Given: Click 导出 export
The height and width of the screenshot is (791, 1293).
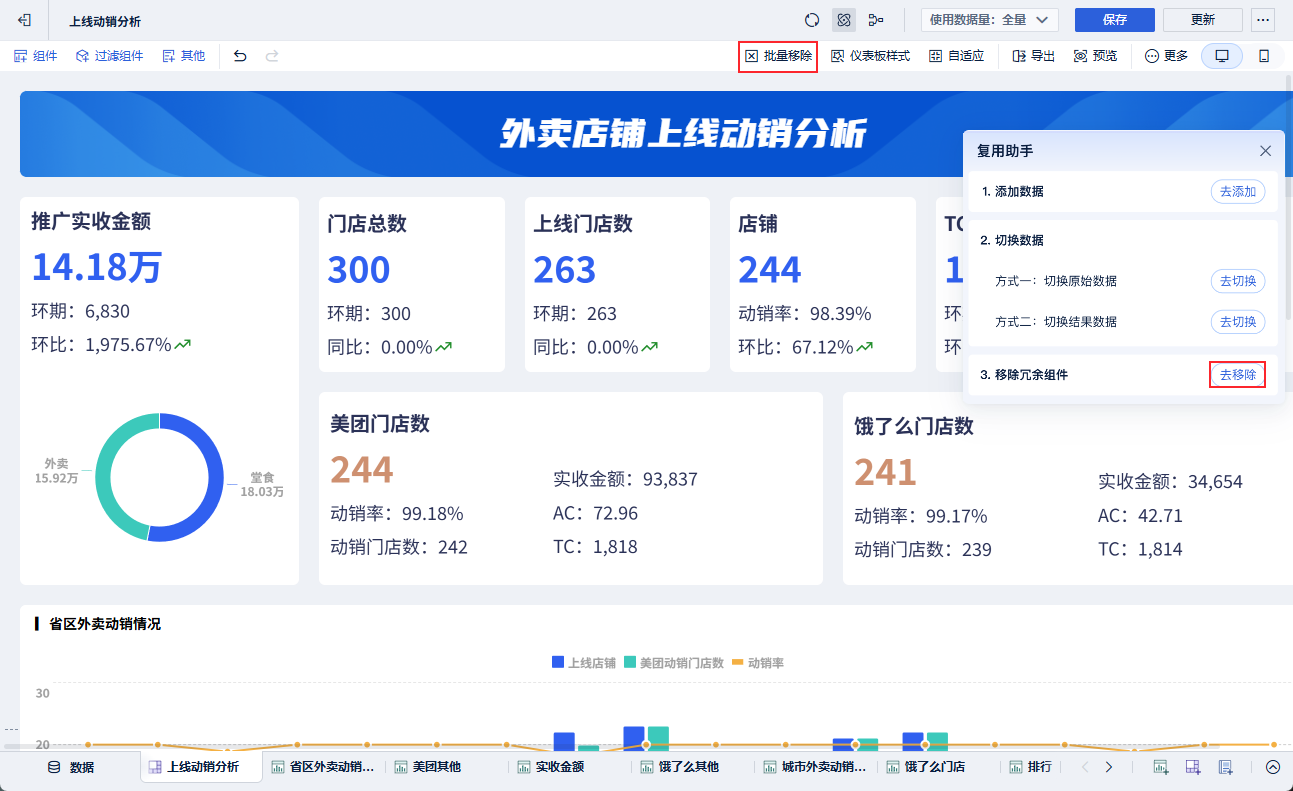Looking at the screenshot, I should (x=1033, y=56).
